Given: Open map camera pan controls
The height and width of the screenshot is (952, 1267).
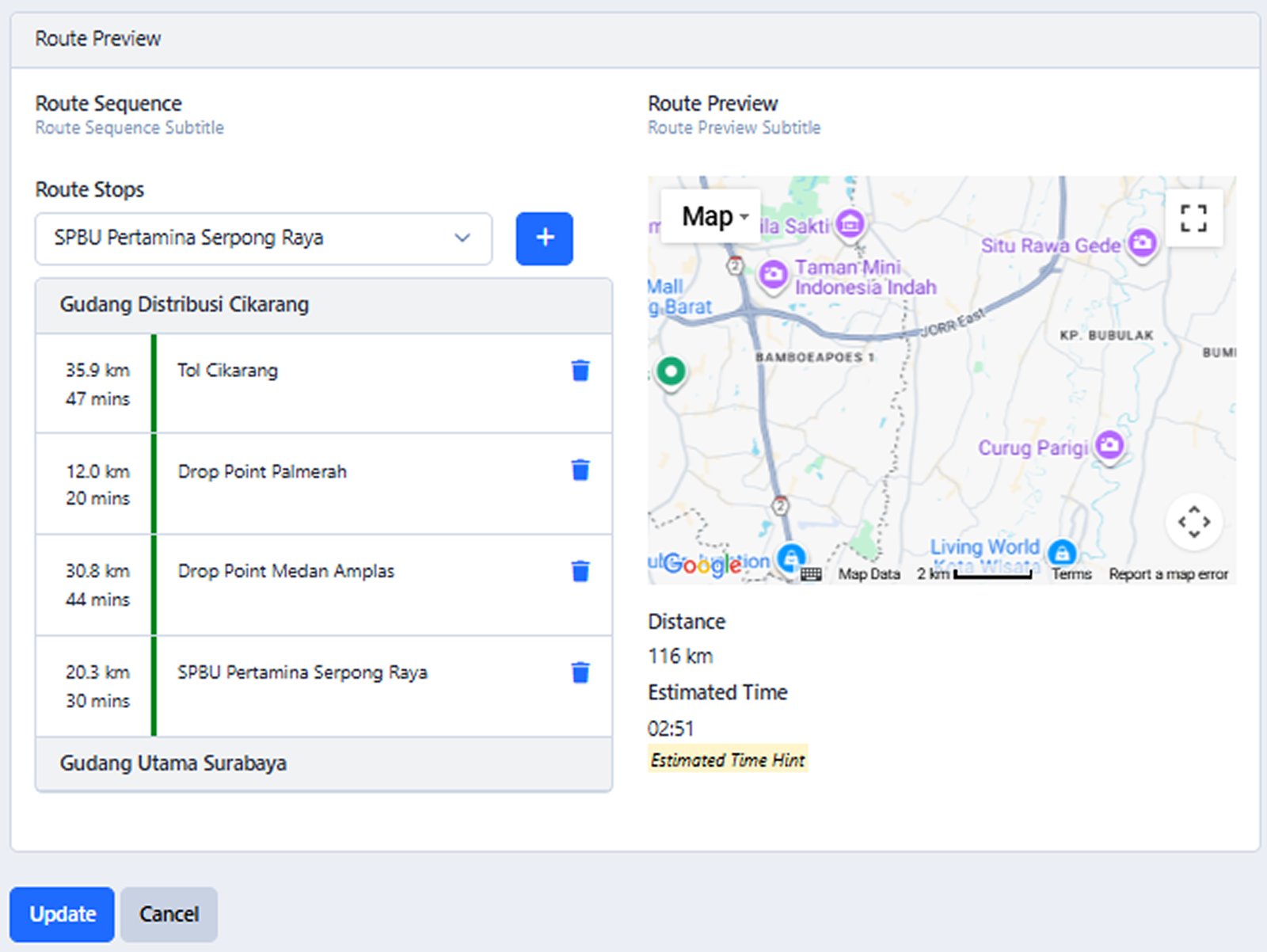Looking at the screenshot, I should (x=1193, y=522).
